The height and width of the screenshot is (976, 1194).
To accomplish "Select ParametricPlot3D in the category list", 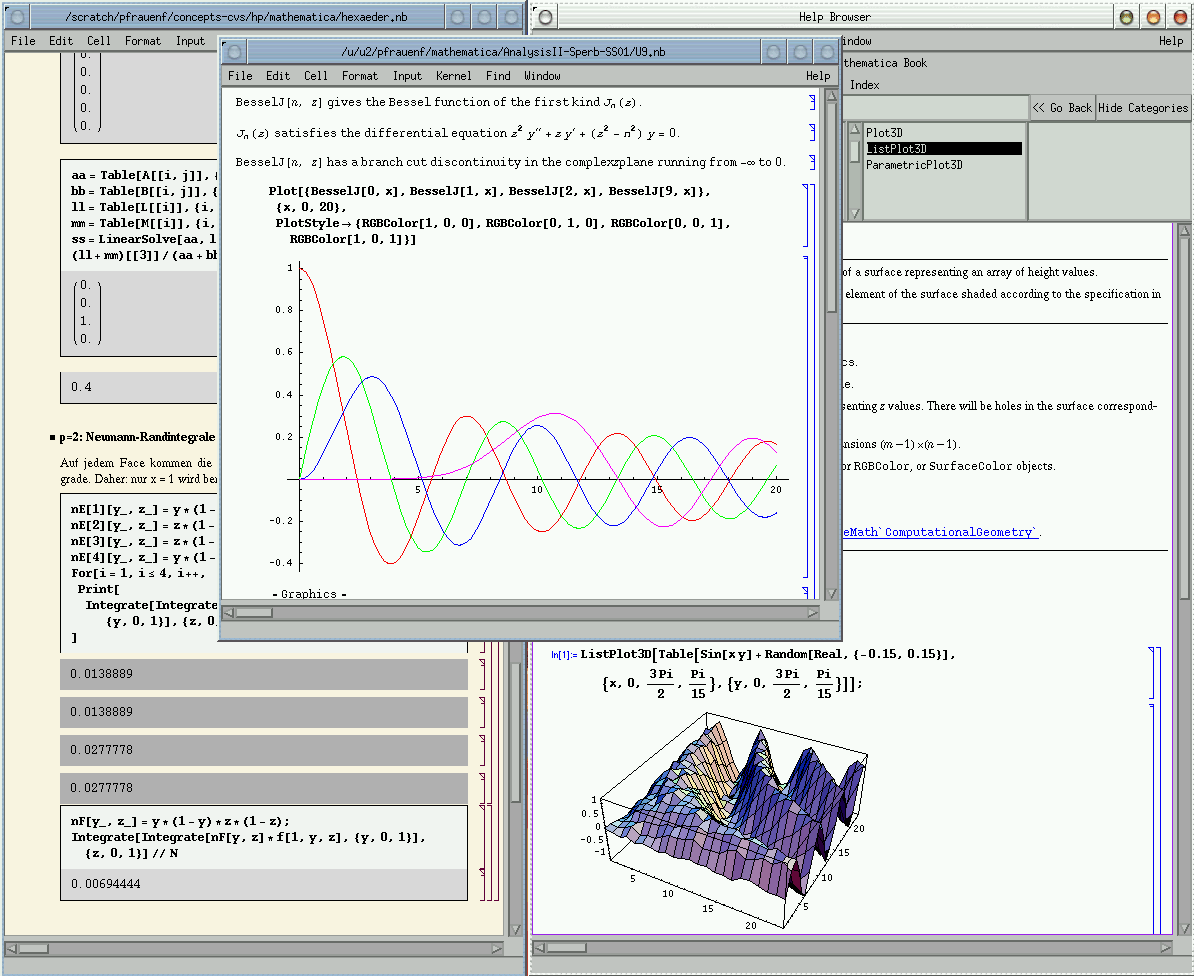I will point(914,165).
